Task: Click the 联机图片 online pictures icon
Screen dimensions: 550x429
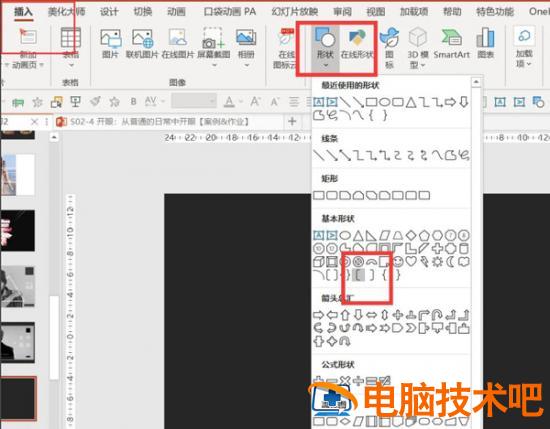Action: tap(142, 43)
